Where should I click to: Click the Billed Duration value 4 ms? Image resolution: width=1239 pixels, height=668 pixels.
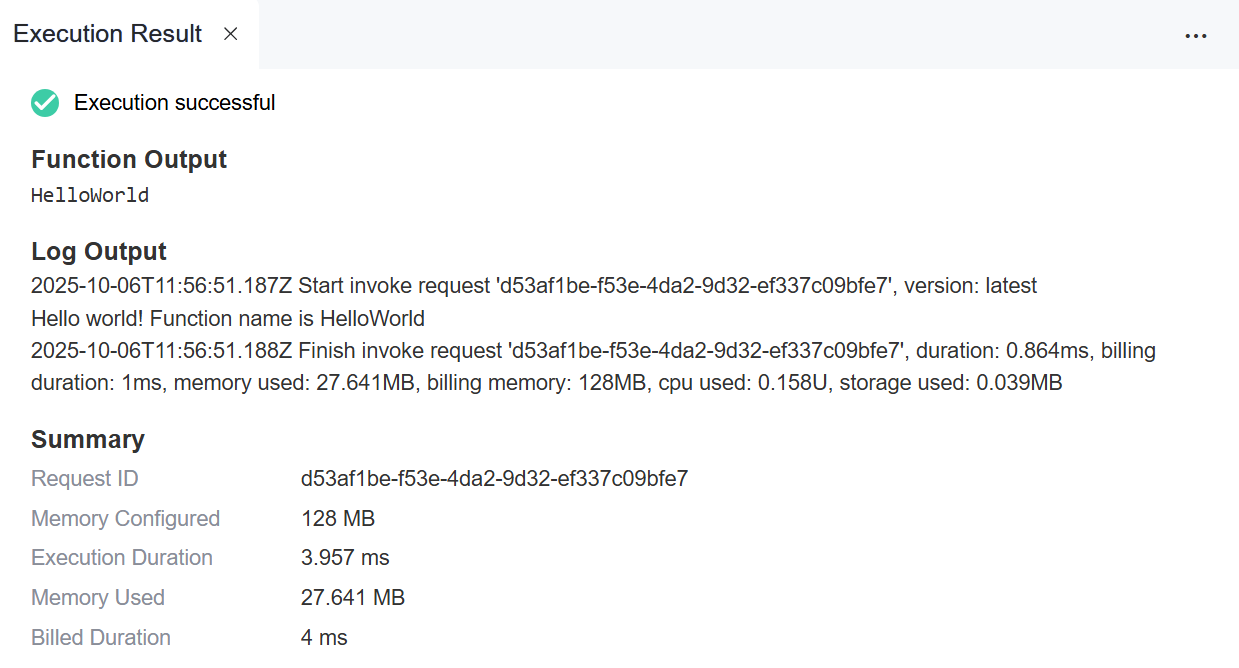pos(324,638)
